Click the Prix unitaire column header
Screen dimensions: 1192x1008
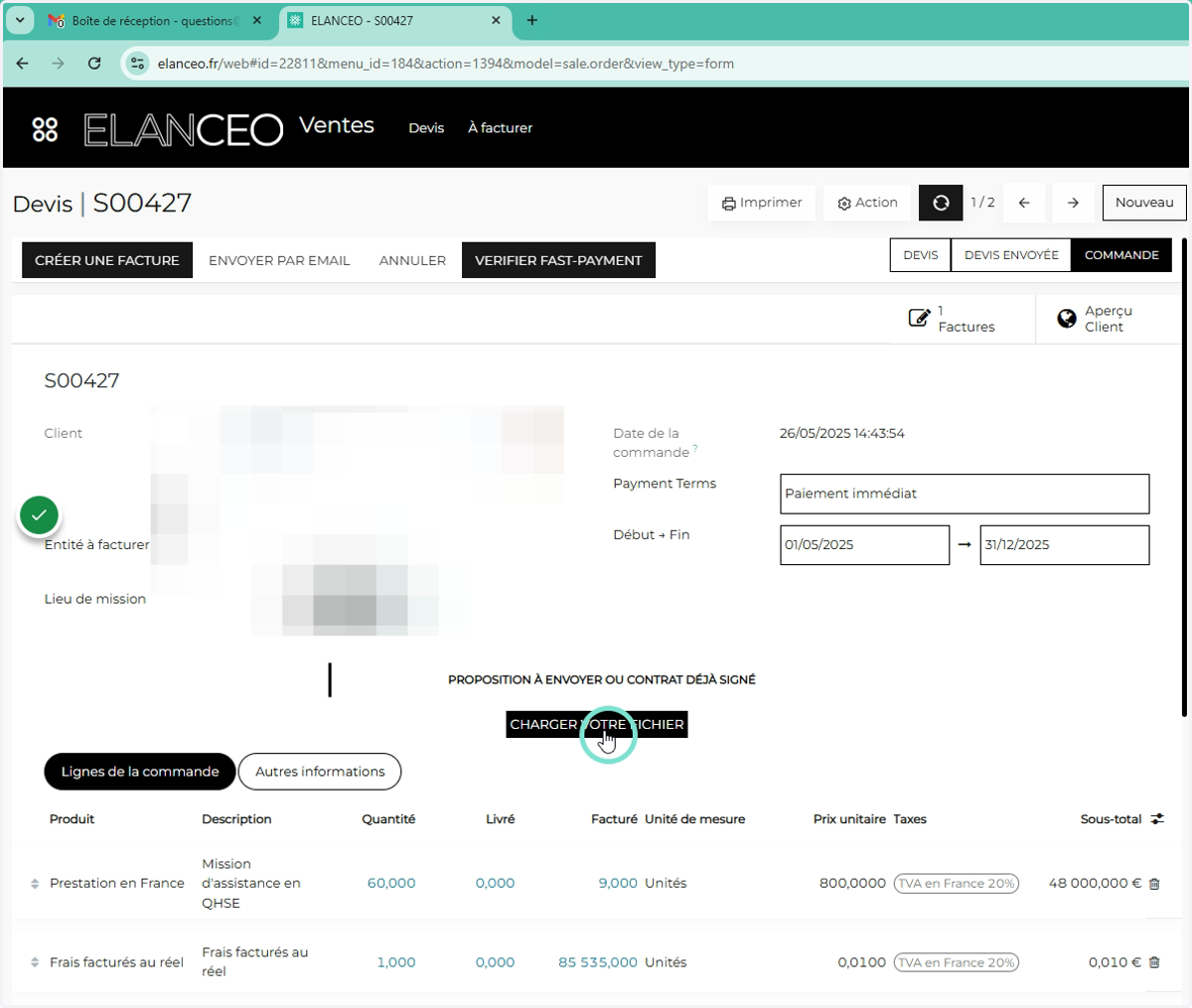coord(849,819)
